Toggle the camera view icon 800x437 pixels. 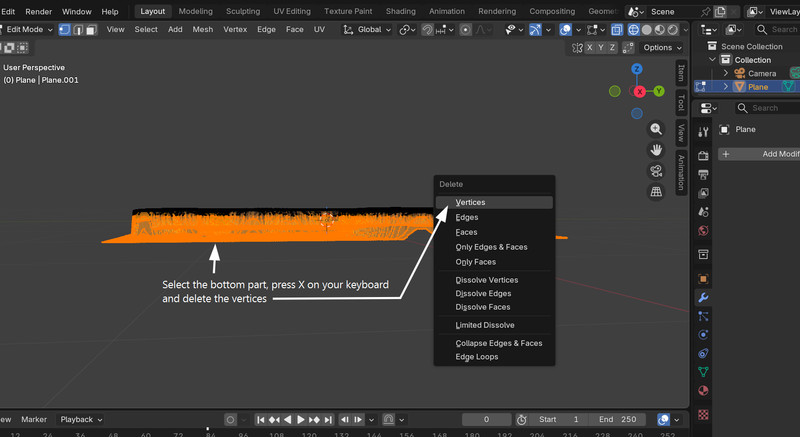pos(656,171)
